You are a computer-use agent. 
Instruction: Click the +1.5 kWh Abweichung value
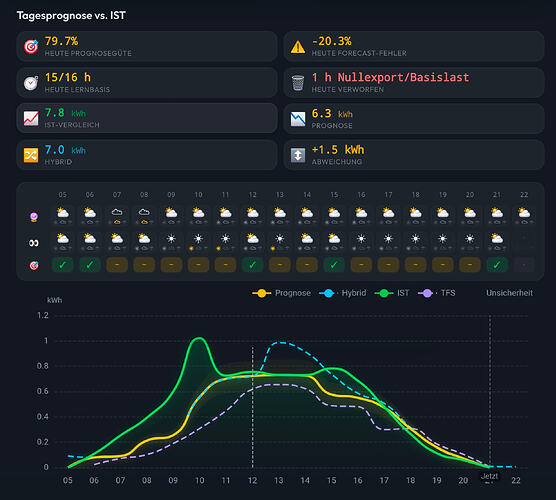pyautogui.click(x=338, y=150)
